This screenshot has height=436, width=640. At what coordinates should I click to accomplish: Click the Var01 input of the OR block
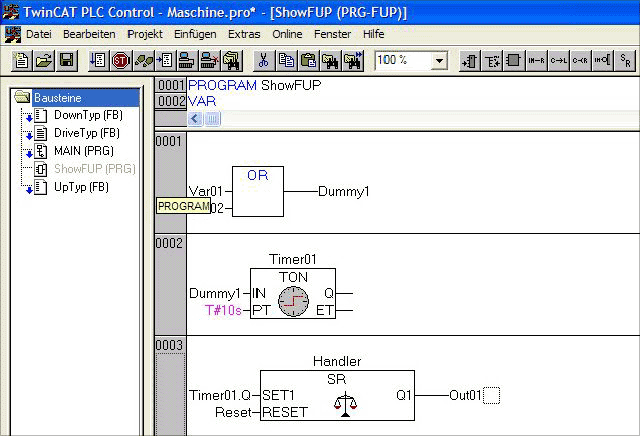pos(206,191)
